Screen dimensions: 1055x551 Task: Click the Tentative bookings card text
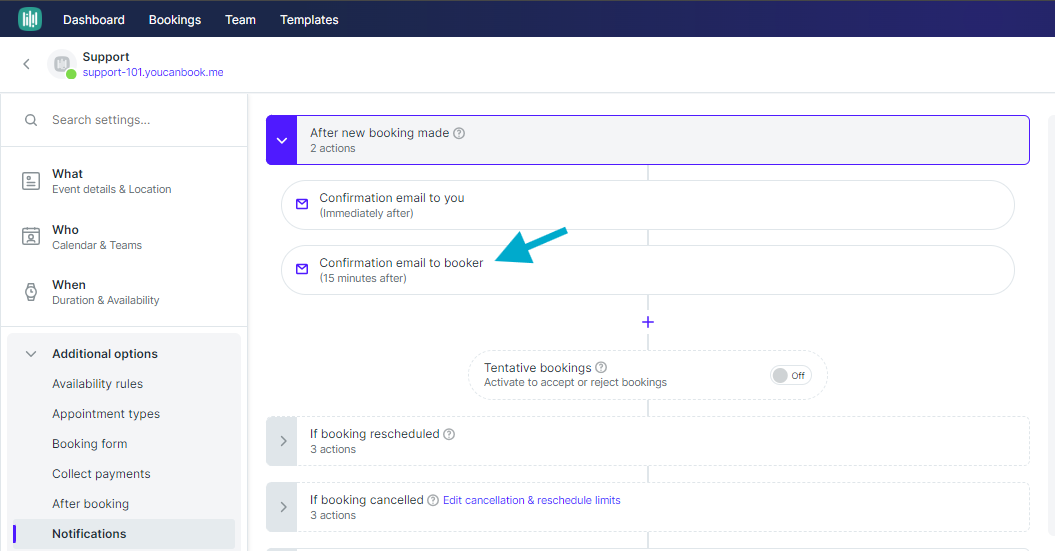click(575, 375)
